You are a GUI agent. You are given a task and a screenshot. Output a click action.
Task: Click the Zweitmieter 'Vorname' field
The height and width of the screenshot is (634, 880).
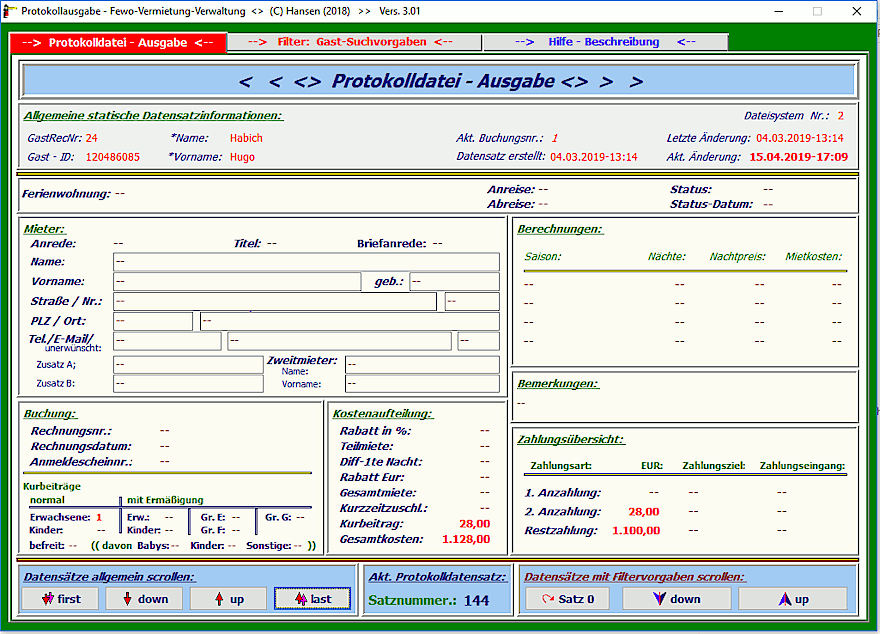[421, 383]
